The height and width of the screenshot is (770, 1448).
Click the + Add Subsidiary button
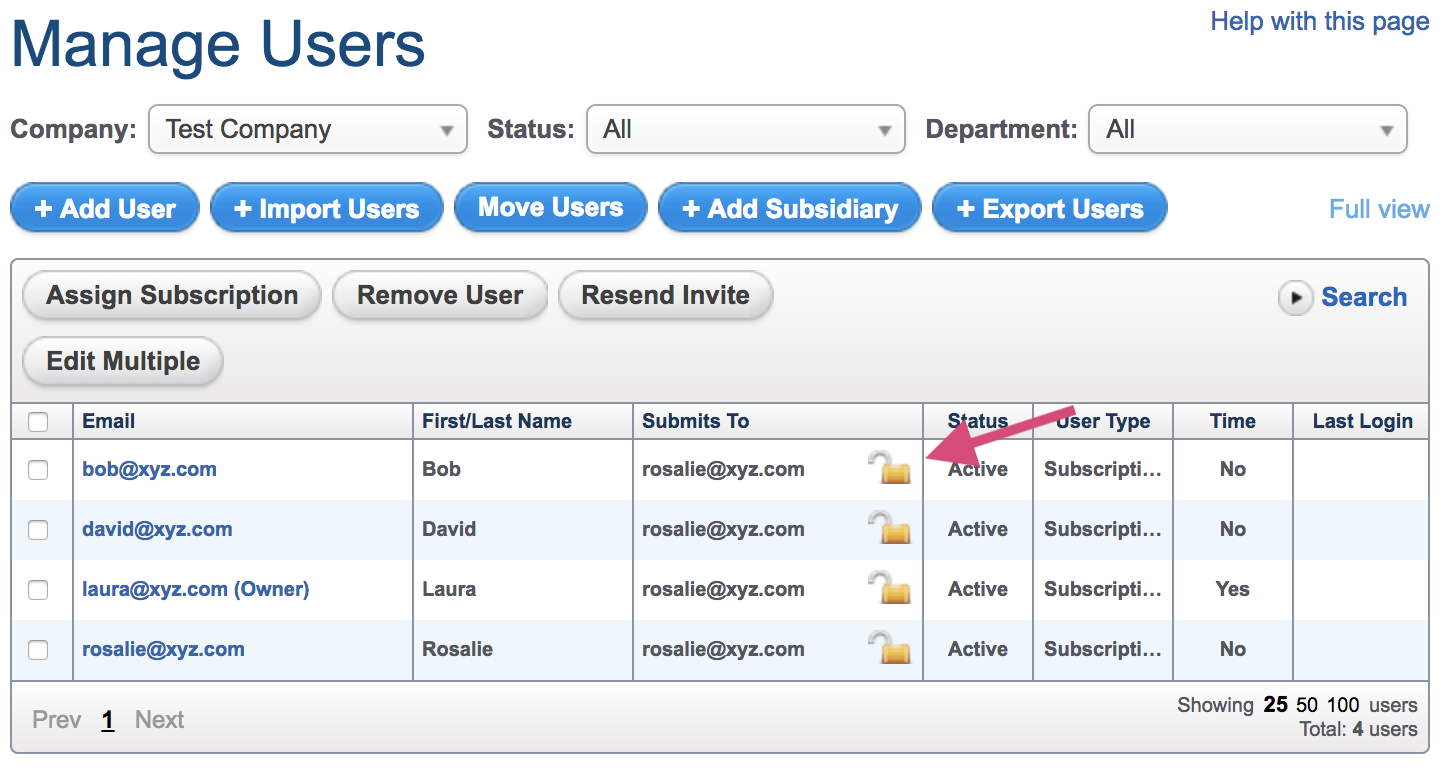point(790,208)
